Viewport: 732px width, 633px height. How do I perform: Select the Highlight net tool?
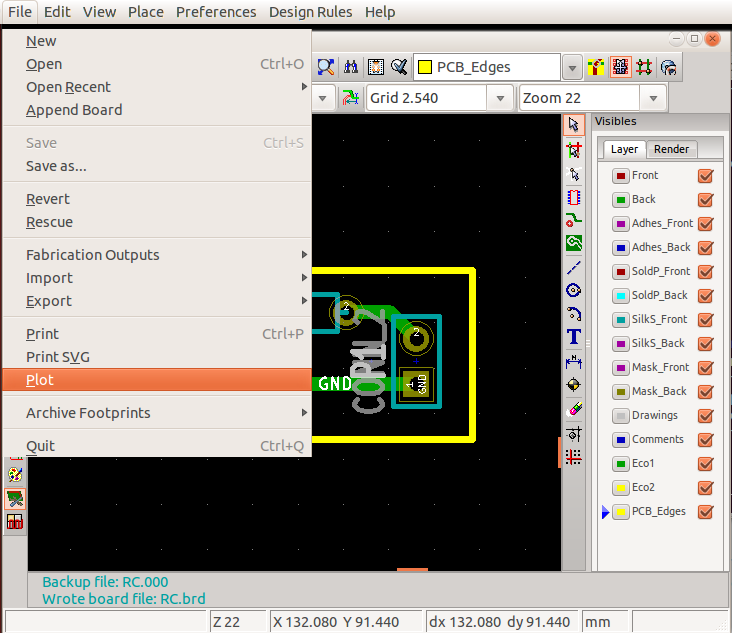[574, 150]
